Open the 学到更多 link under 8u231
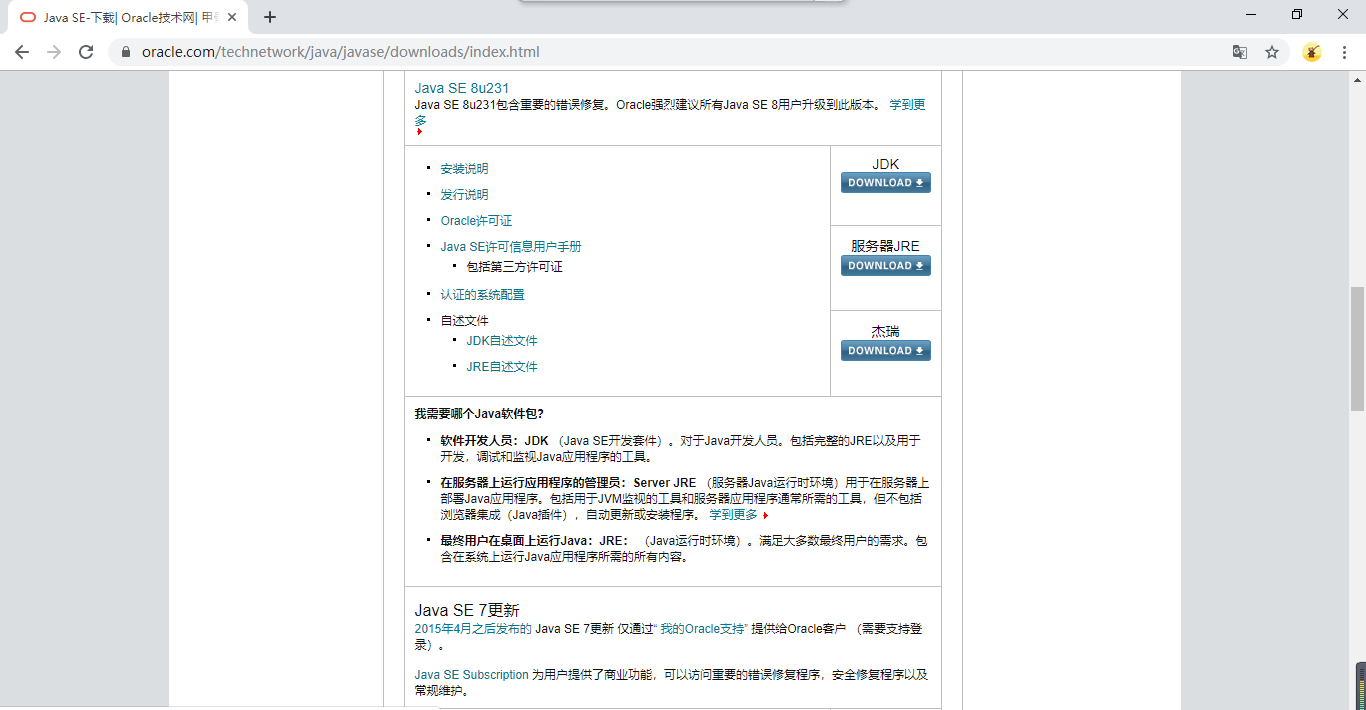Viewport: 1366px width, 710px height. 907,104
